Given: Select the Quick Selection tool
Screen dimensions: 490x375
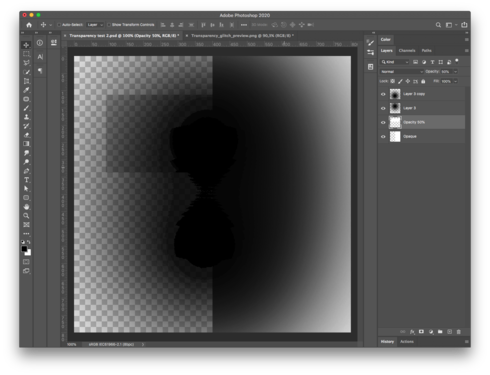Looking at the screenshot, I should pos(26,72).
